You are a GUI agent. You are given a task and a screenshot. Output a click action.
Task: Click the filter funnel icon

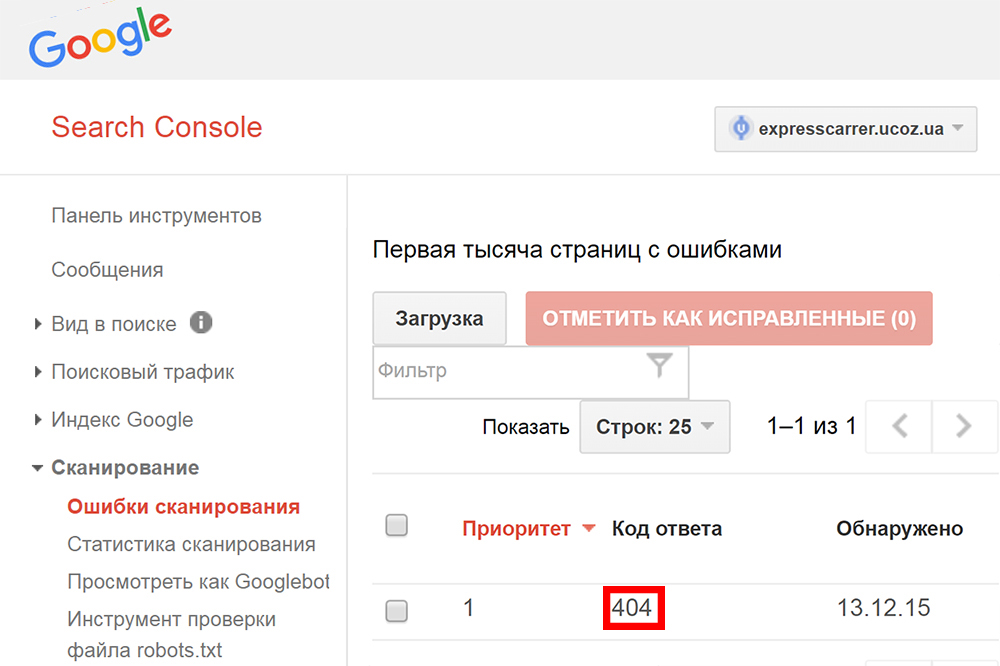click(659, 367)
